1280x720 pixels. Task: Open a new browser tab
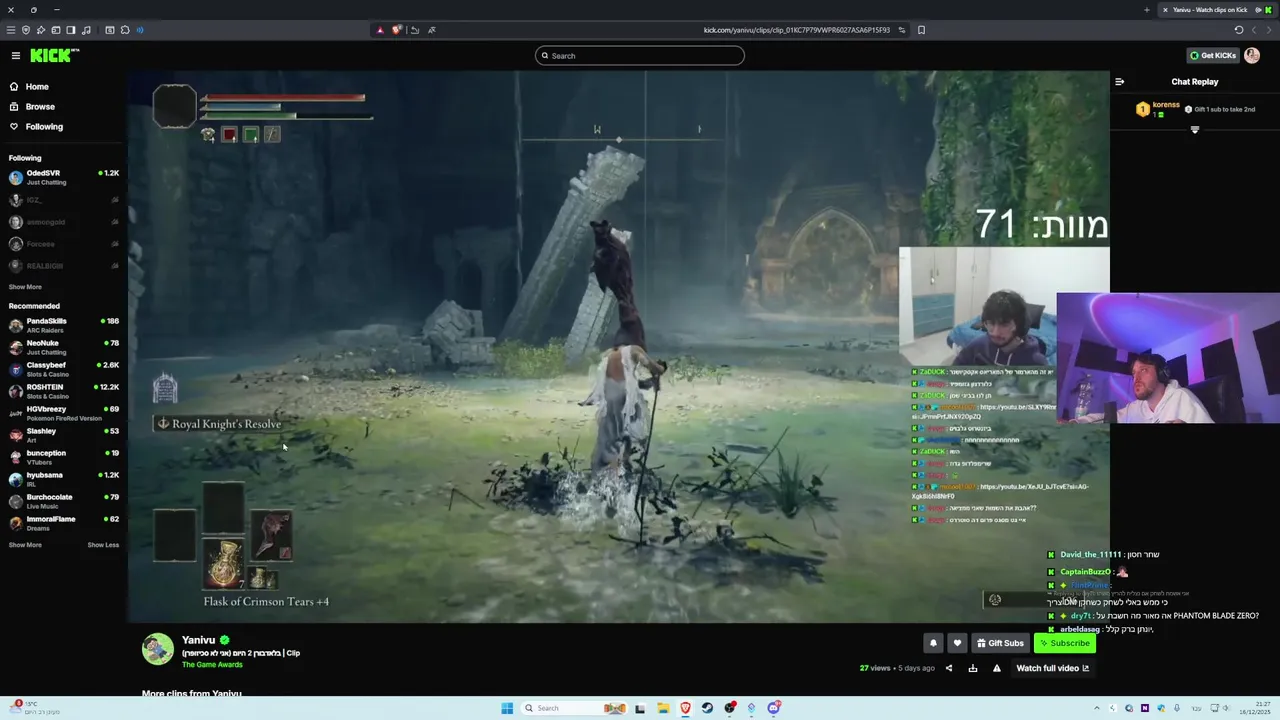click(x=1146, y=10)
